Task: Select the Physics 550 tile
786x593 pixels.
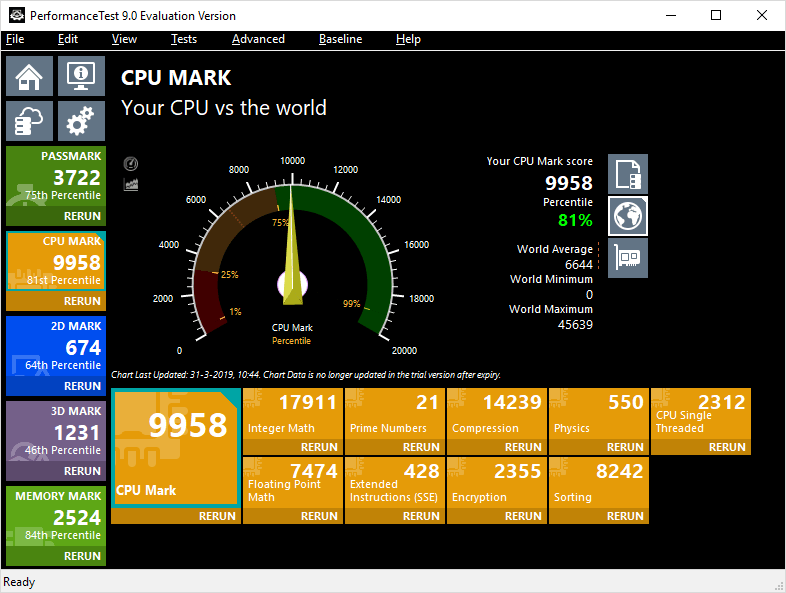Action: 599,414
